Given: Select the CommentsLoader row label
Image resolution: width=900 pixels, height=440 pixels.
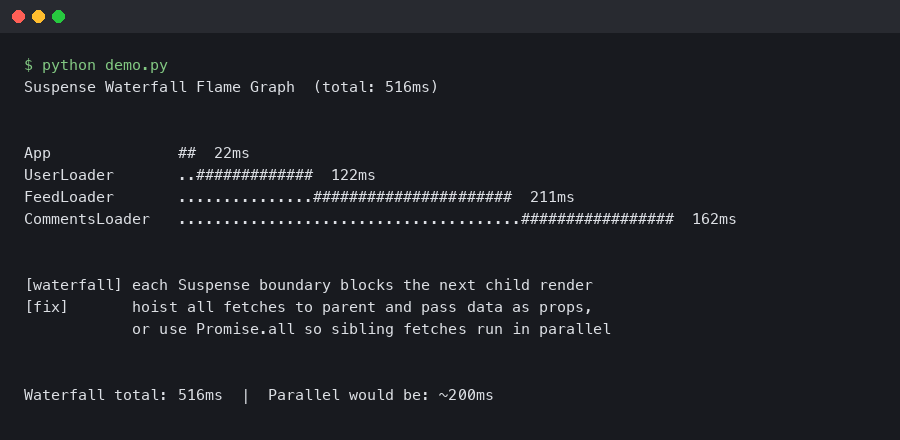Looking at the screenshot, I should 87,219.
